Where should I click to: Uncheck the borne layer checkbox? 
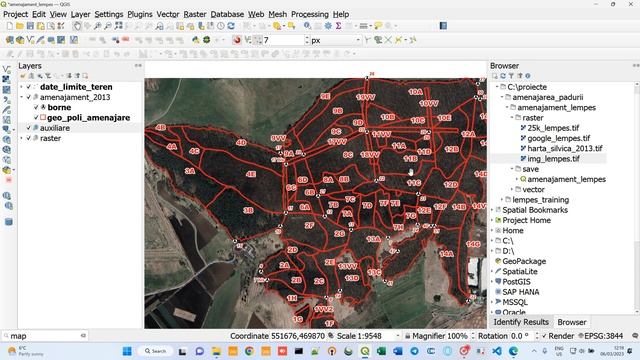(36, 107)
